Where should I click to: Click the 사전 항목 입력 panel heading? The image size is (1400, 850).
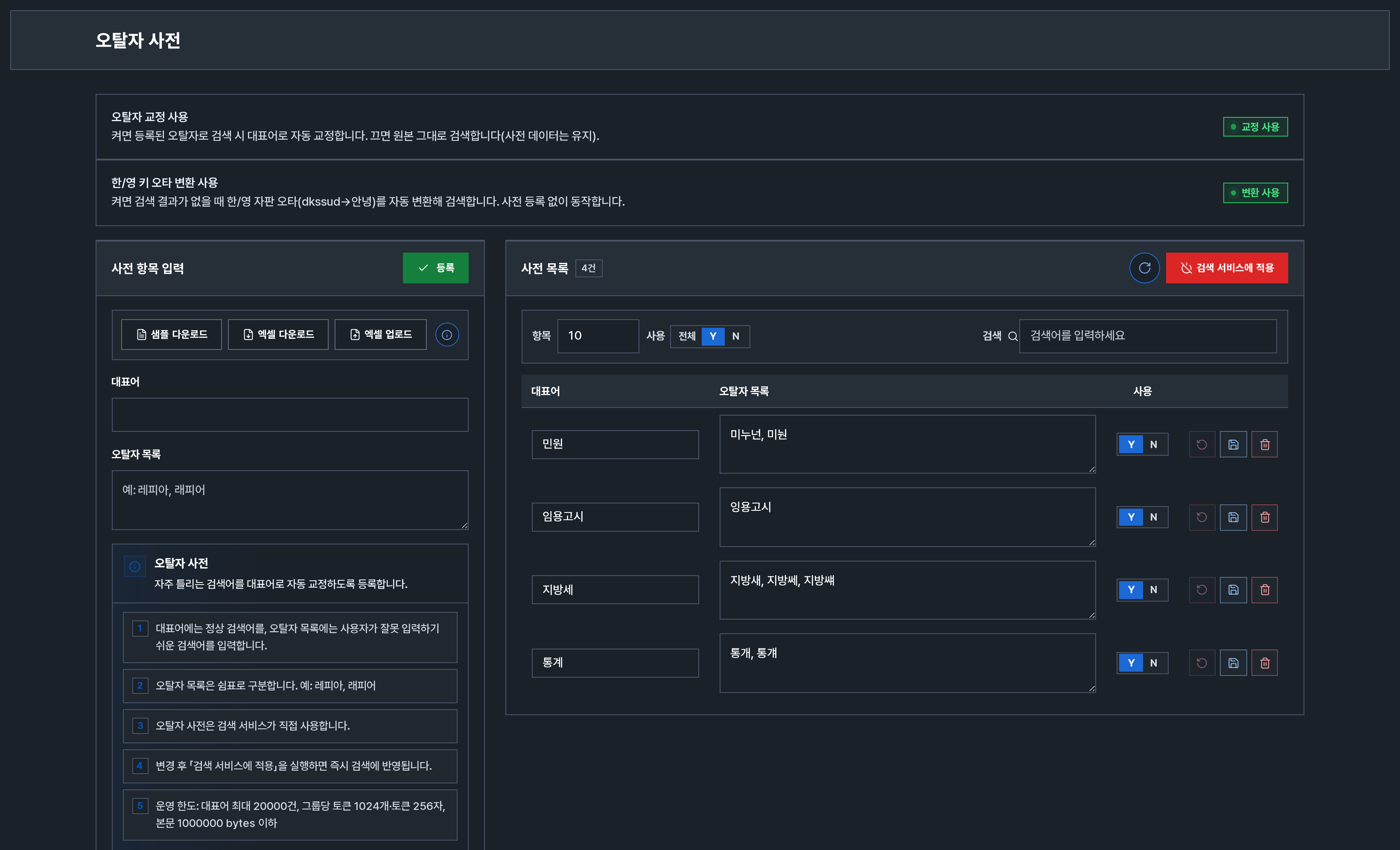tap(148, 268)
